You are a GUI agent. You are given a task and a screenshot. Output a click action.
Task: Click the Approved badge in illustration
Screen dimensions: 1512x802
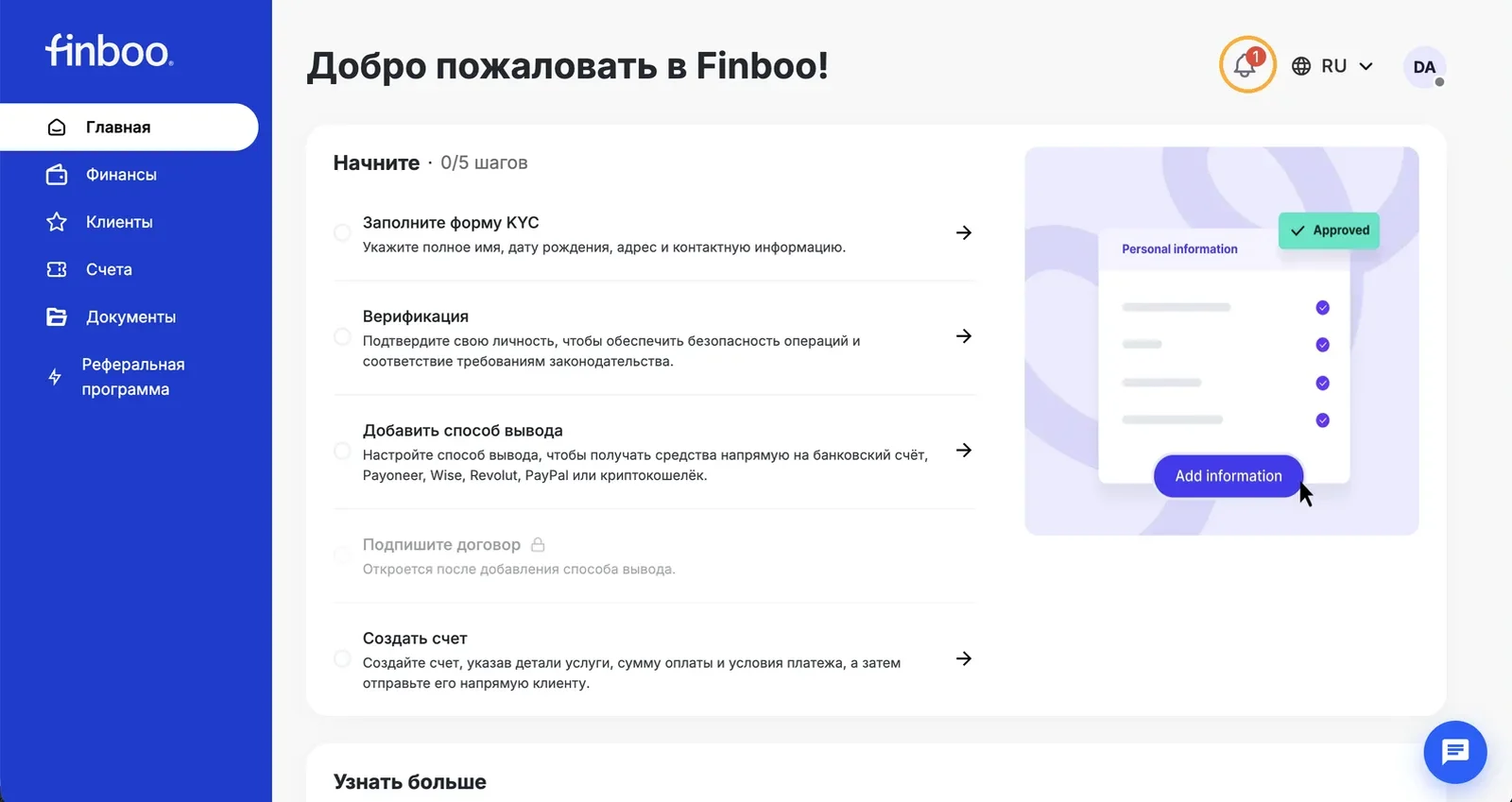1329,230
